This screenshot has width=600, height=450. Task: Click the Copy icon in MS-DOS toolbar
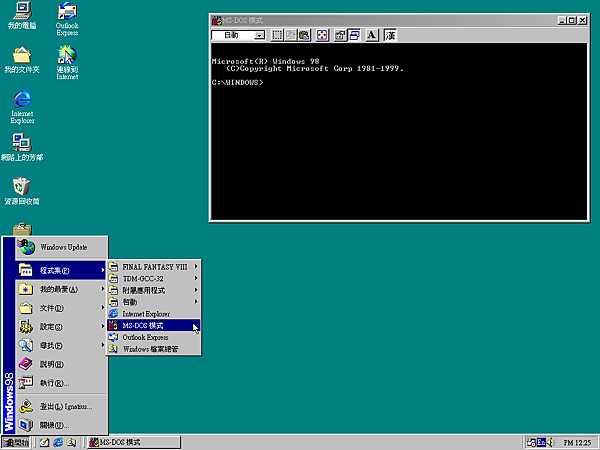(291, 36)
